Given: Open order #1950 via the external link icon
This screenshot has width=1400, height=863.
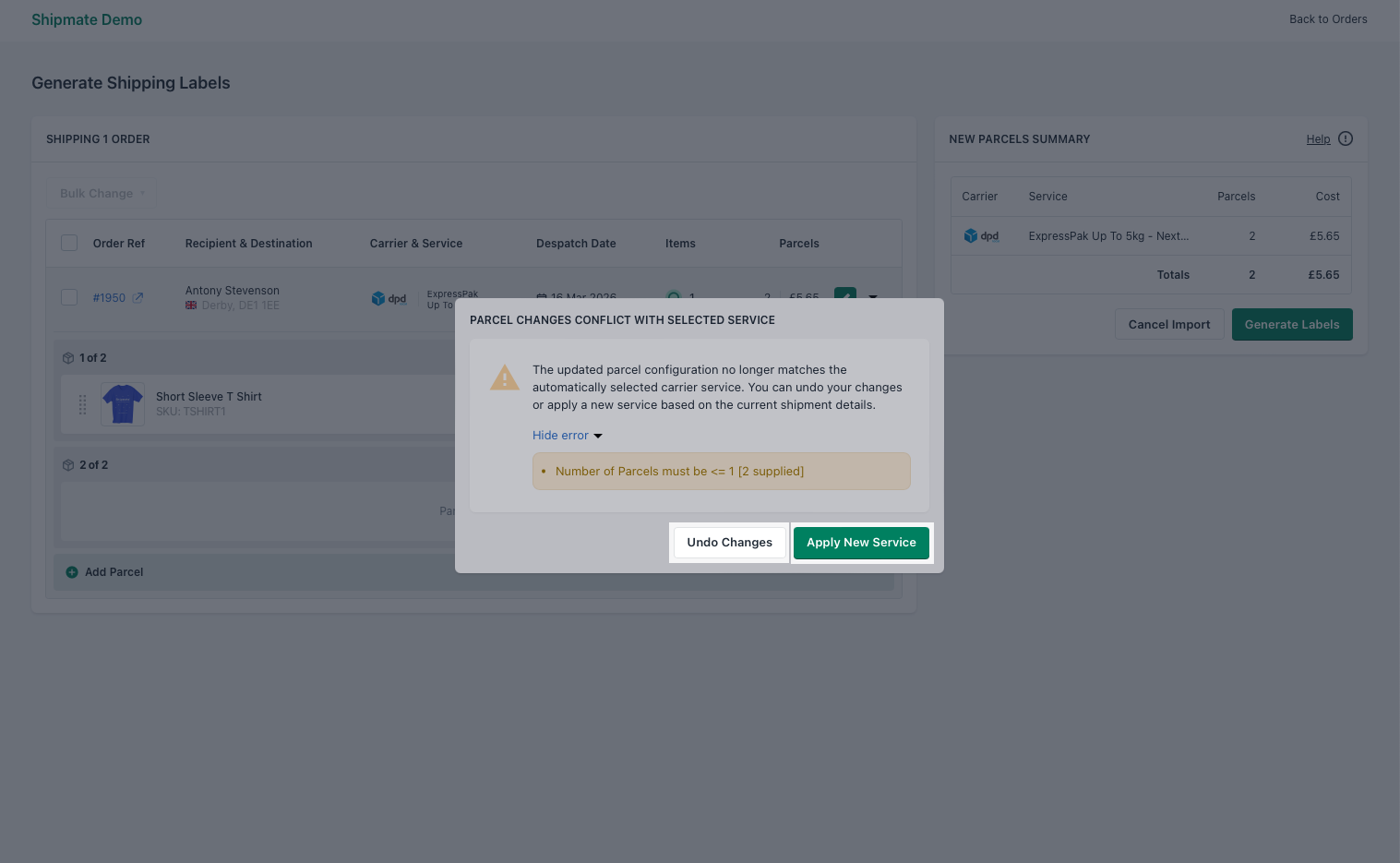Looking at the screenshot, I should [139, 297].
